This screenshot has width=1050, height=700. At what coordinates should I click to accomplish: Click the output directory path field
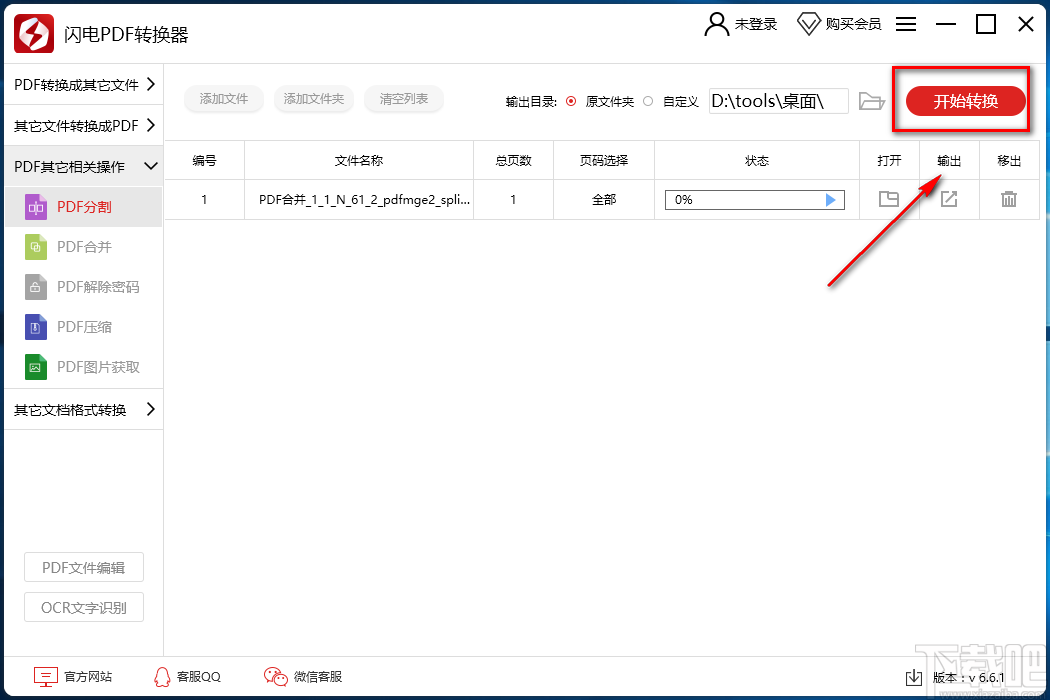pyautogui.click(x=778, y=100)
